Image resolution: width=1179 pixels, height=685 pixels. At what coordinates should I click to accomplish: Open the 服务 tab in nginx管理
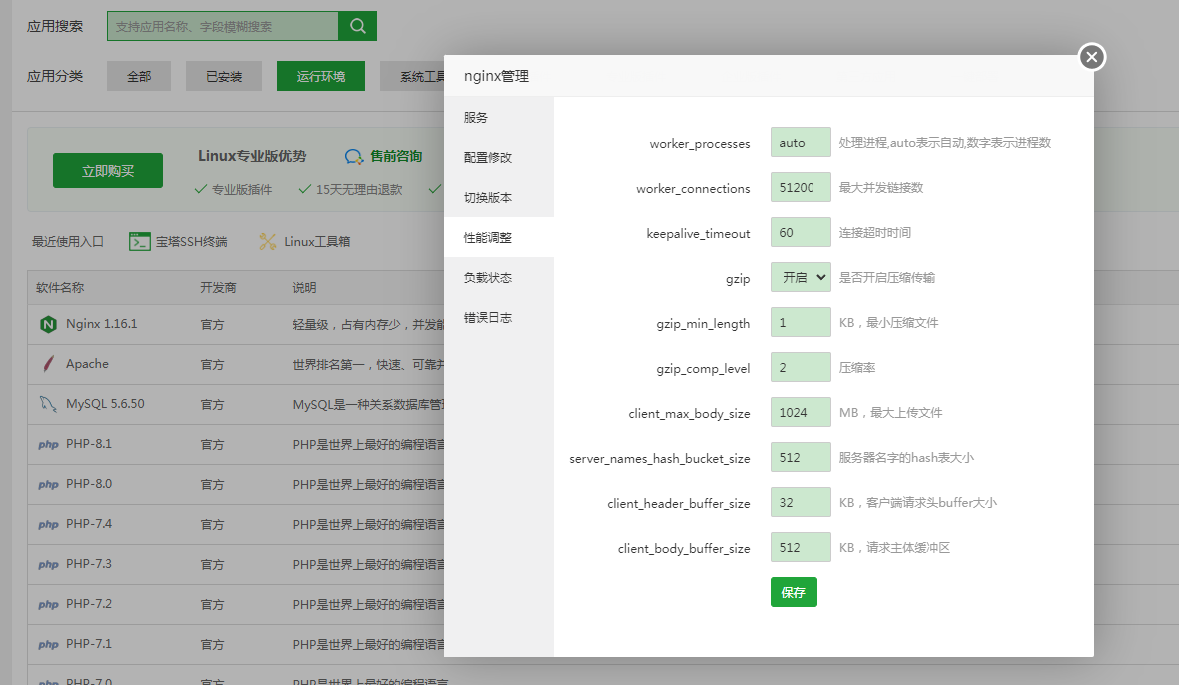[499, 117]
